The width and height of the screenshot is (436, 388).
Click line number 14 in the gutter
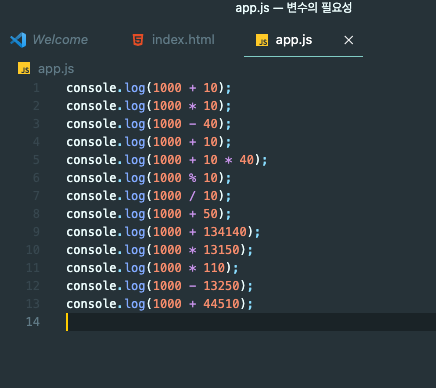pos(33,322)
